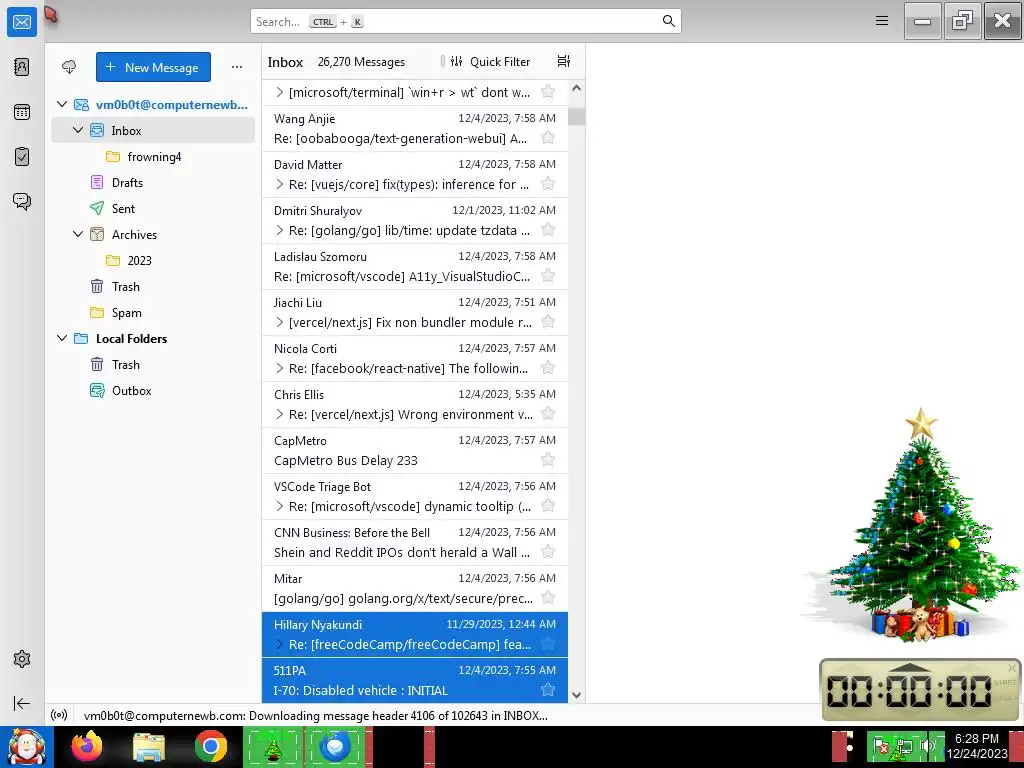Expand the Jiachi Liu next.js thread
Screen dimensions: 1024x768
click(x=280, y=323)
